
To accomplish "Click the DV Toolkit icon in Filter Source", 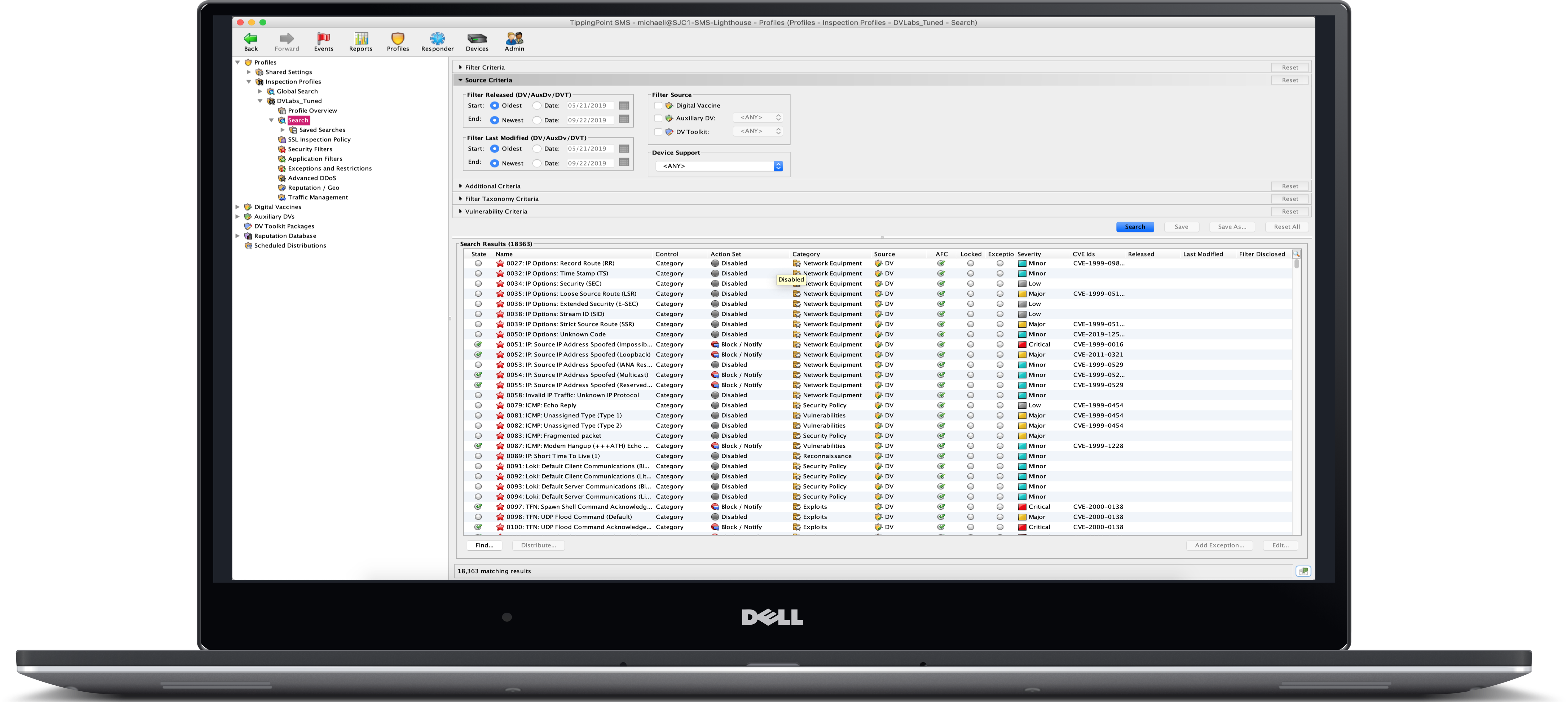I will [x=669, y=131].
